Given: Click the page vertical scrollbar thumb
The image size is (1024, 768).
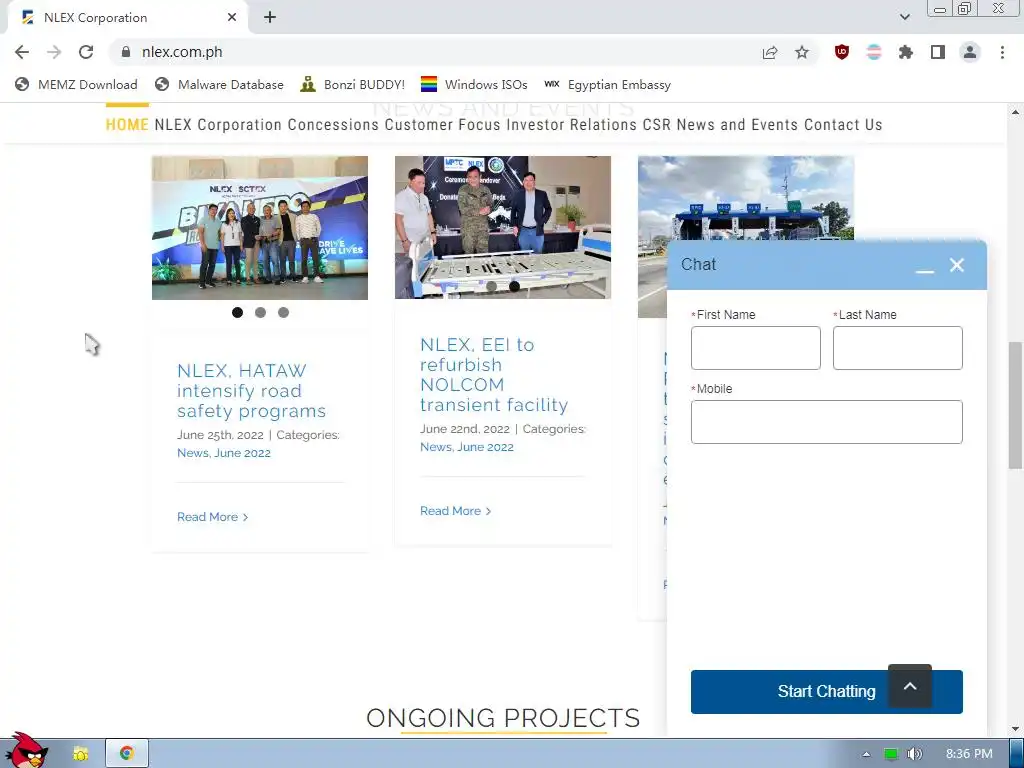Looking at the screenshot, I should tap(1015, 405).
